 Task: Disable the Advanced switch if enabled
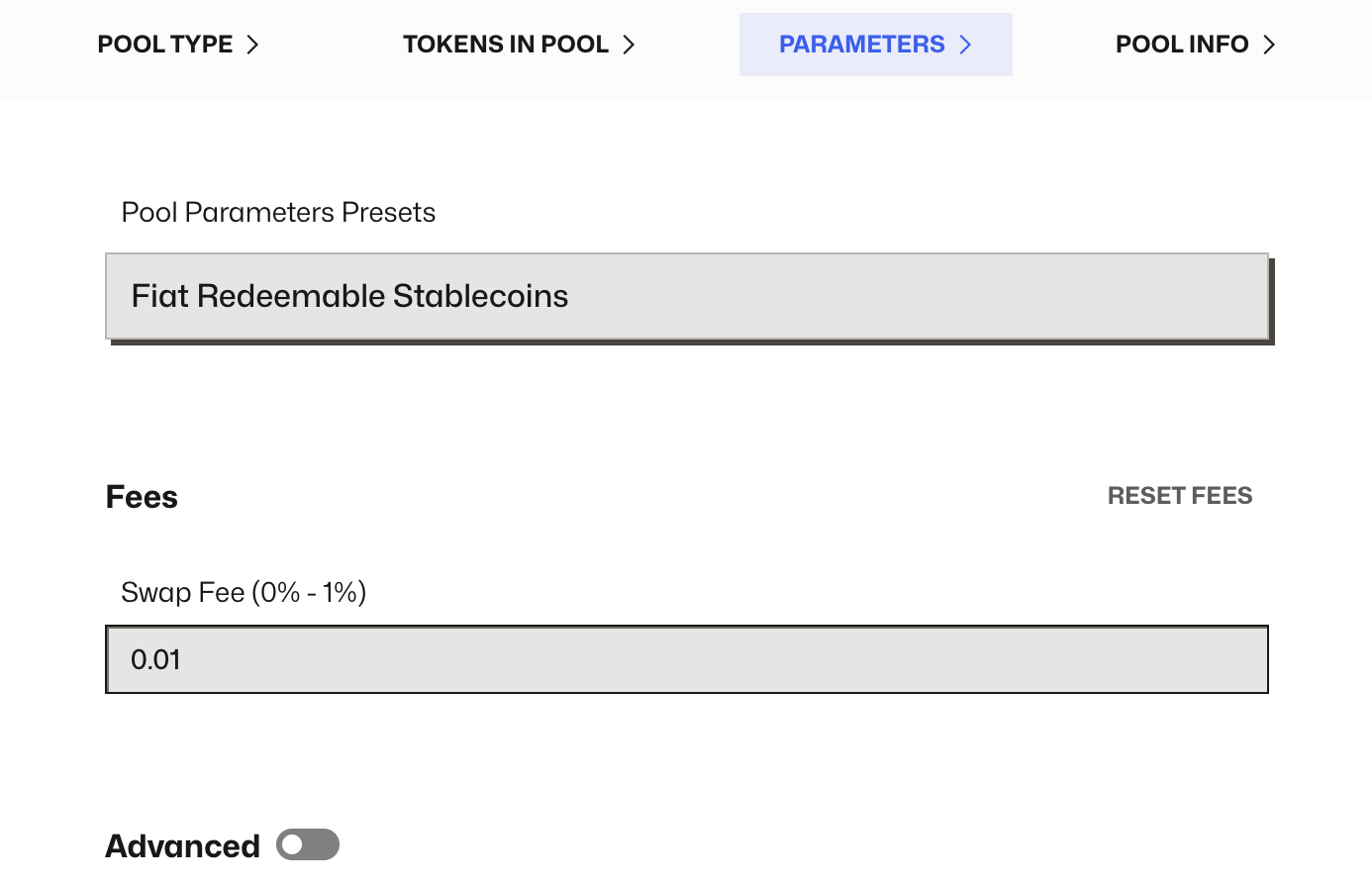(307, 844)
